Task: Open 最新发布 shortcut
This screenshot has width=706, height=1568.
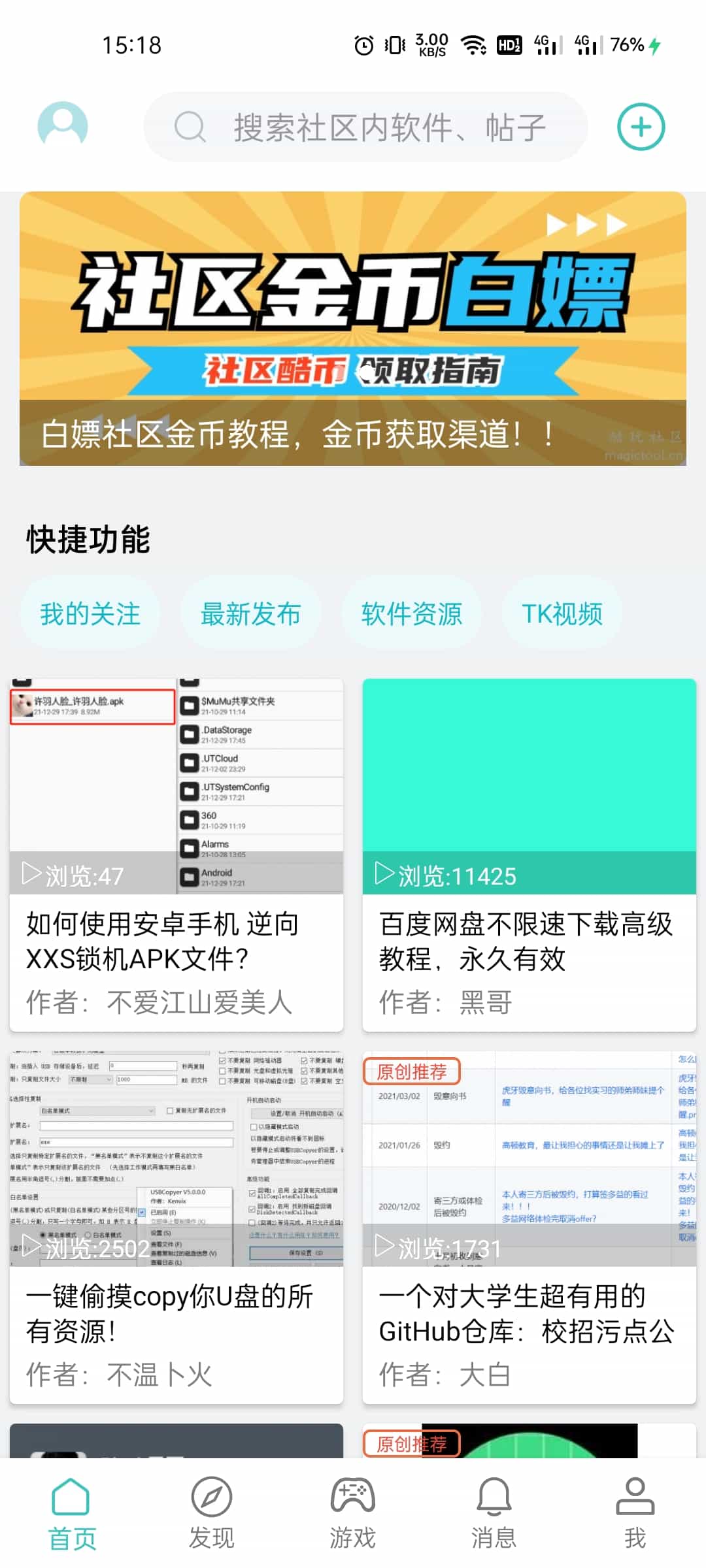Action: point(250,614)
